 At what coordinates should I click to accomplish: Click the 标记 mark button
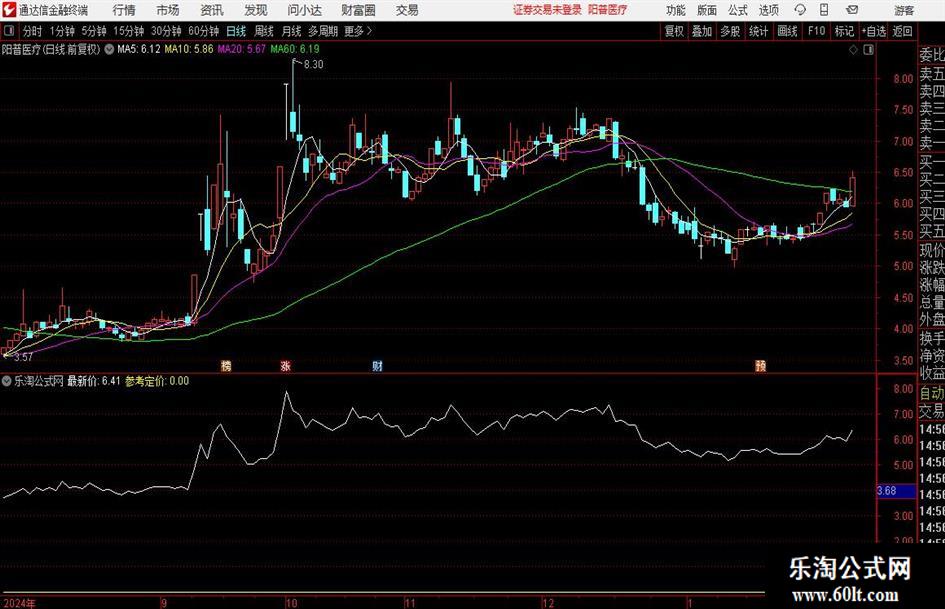(844, 31)
